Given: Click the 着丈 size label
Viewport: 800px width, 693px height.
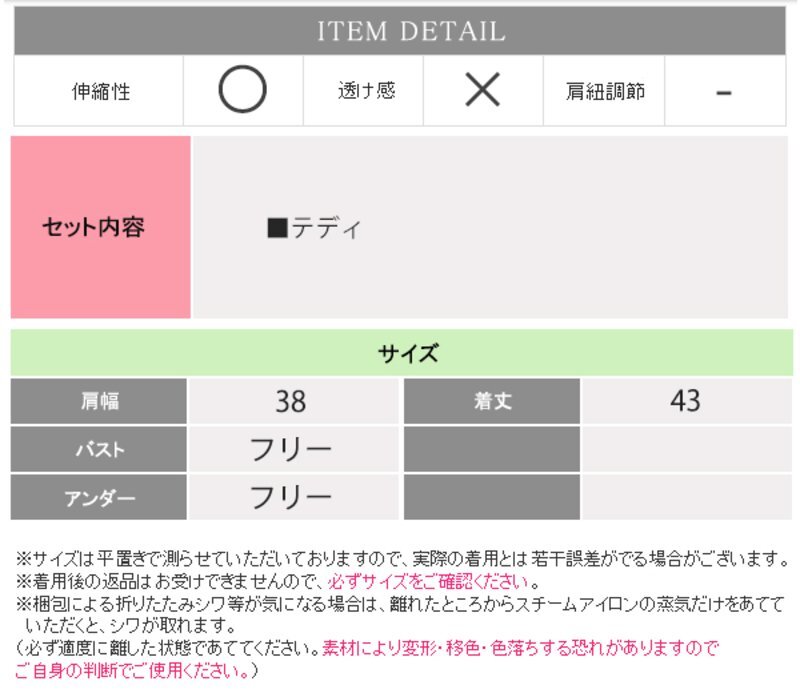Looking at the screenshot, I should (492, 401).
